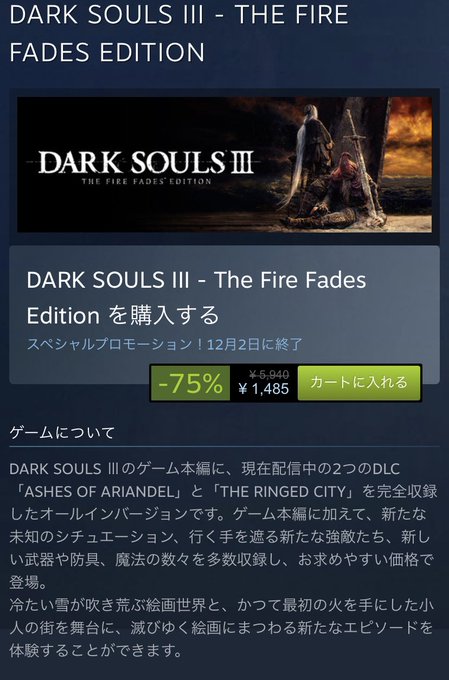
Task: Click the purchase heading ending with を購入する
Action: (x=196, y=298)
